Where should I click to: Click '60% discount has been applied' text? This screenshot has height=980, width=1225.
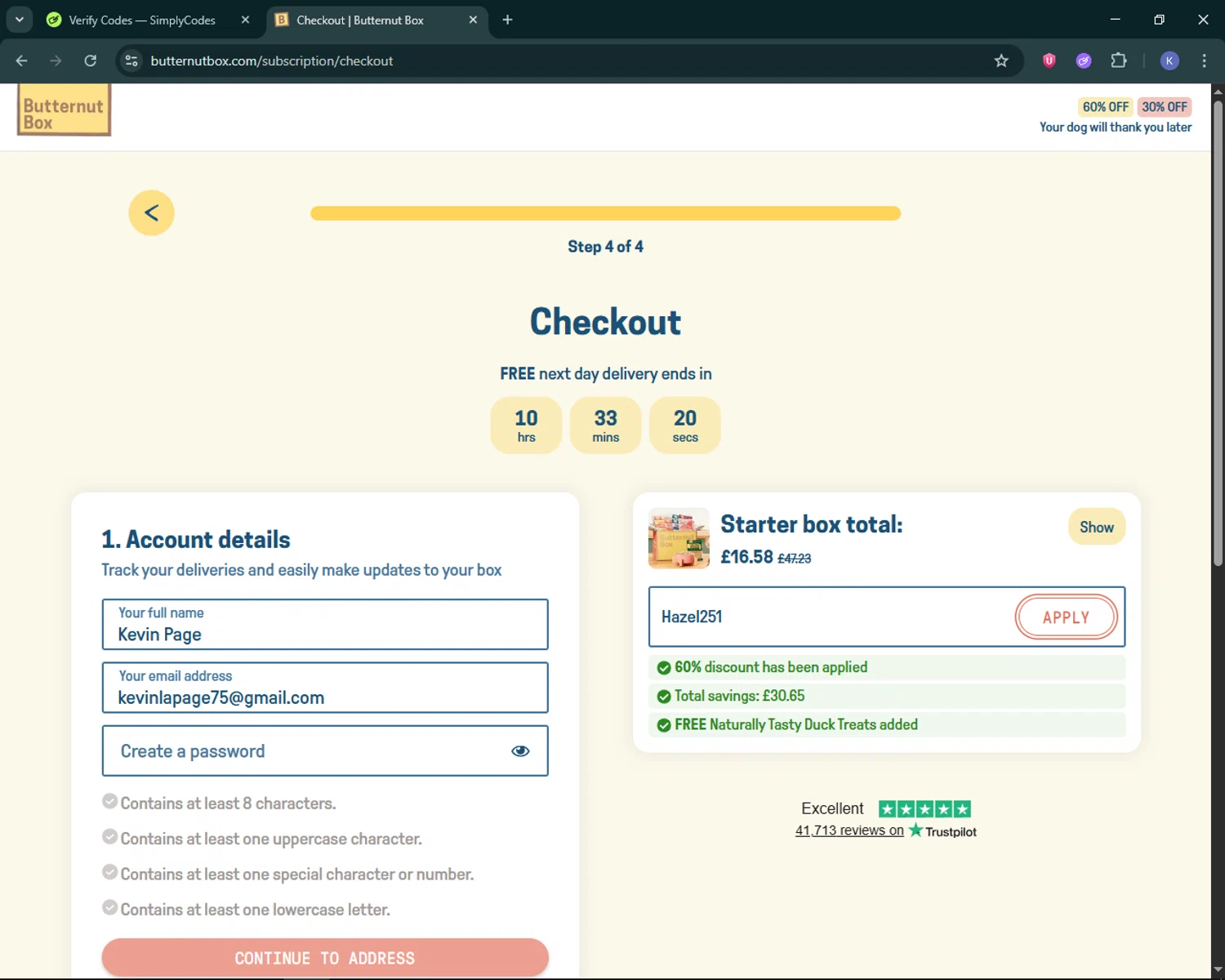click(x=771, y=667)
